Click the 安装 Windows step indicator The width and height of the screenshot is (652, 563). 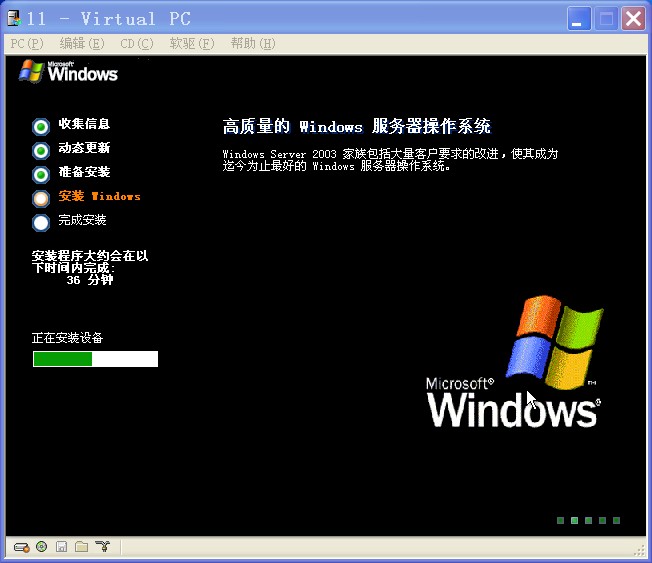(41, 199)
